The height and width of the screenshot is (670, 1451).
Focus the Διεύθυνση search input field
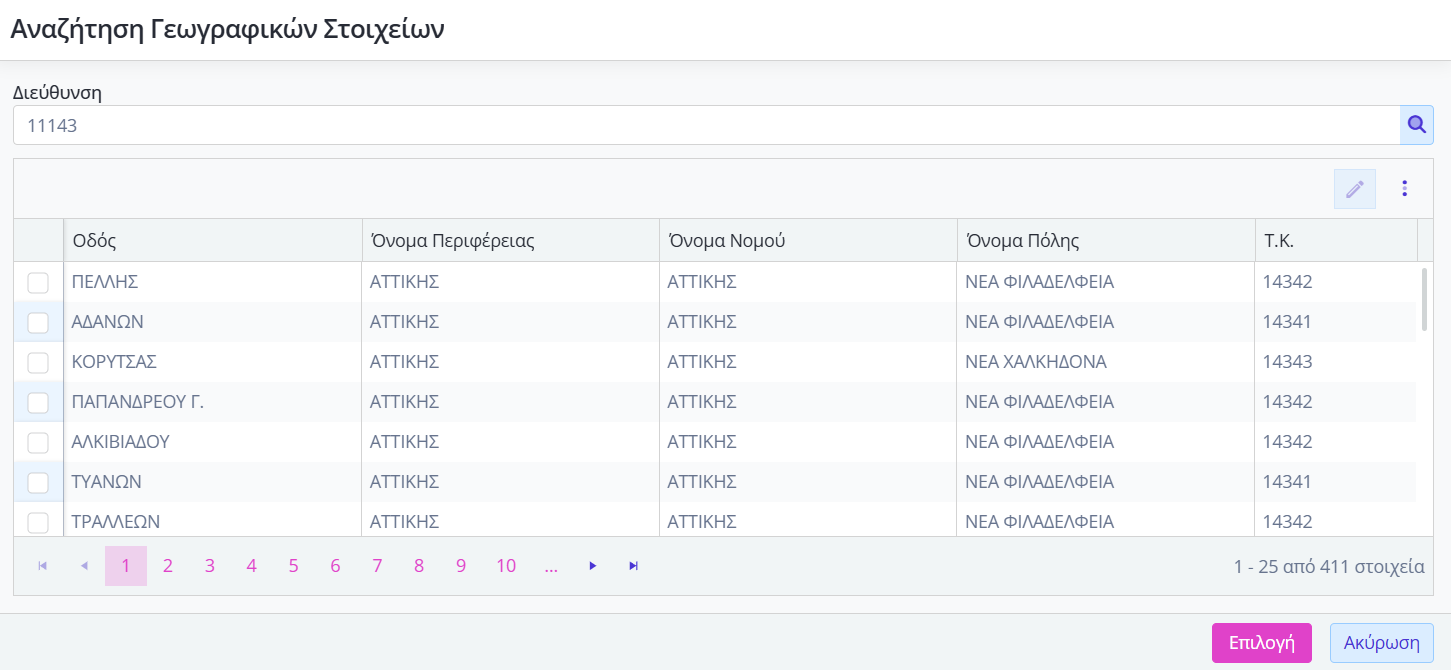click(x=705, y=126)
